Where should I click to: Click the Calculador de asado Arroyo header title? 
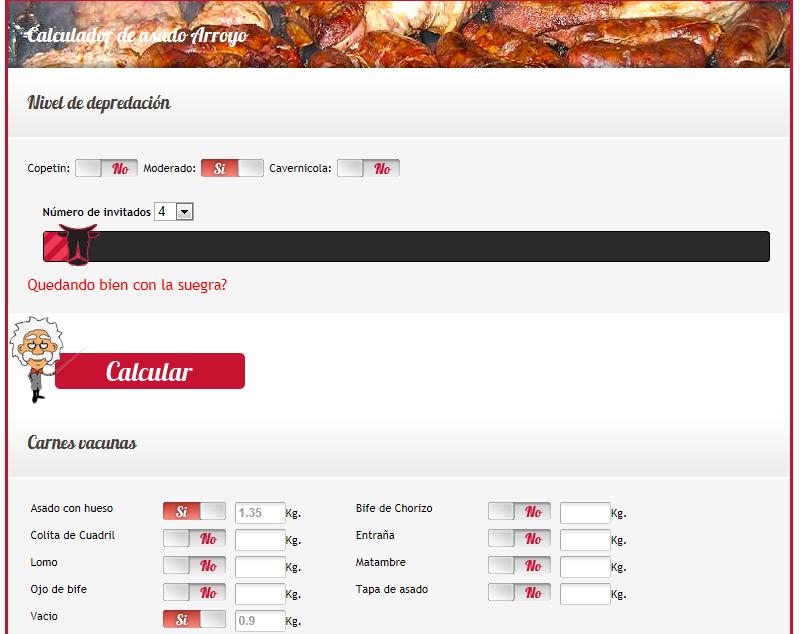click(137, 36)
